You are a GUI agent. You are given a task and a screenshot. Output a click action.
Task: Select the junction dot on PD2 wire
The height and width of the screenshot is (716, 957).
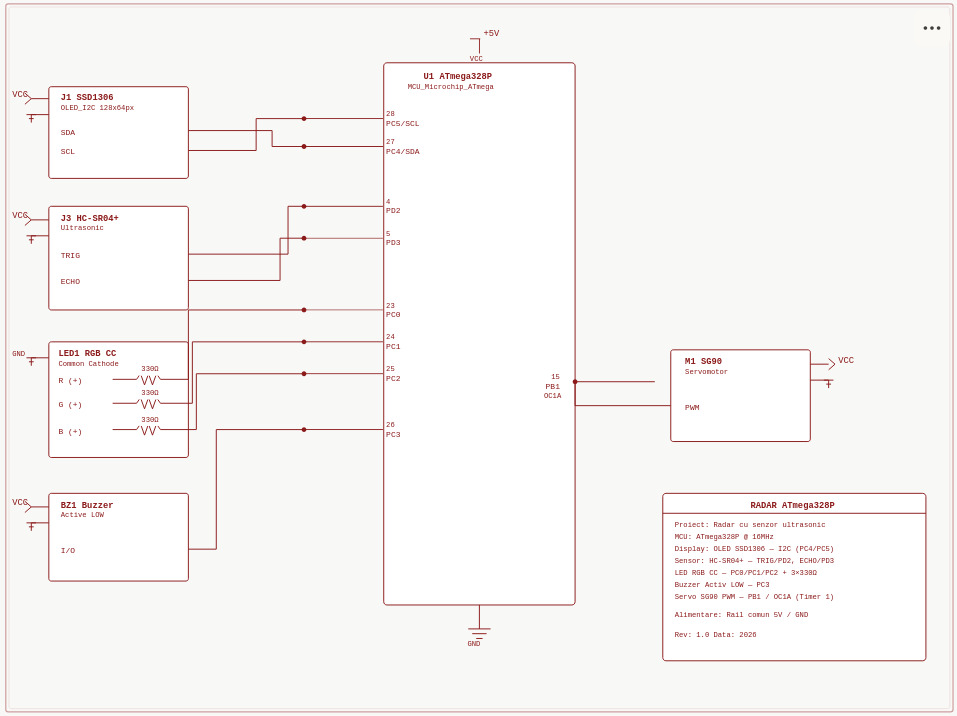(x=304, y=206)
